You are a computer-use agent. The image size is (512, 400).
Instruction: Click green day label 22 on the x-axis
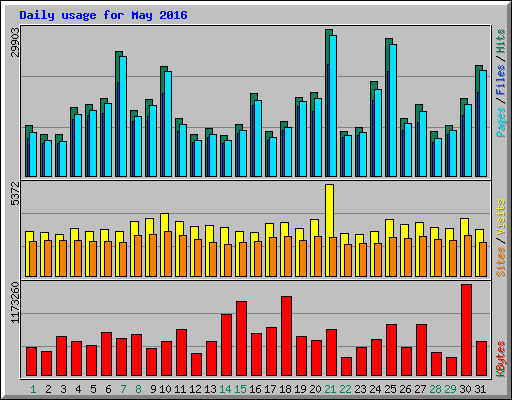coord(345,389)
